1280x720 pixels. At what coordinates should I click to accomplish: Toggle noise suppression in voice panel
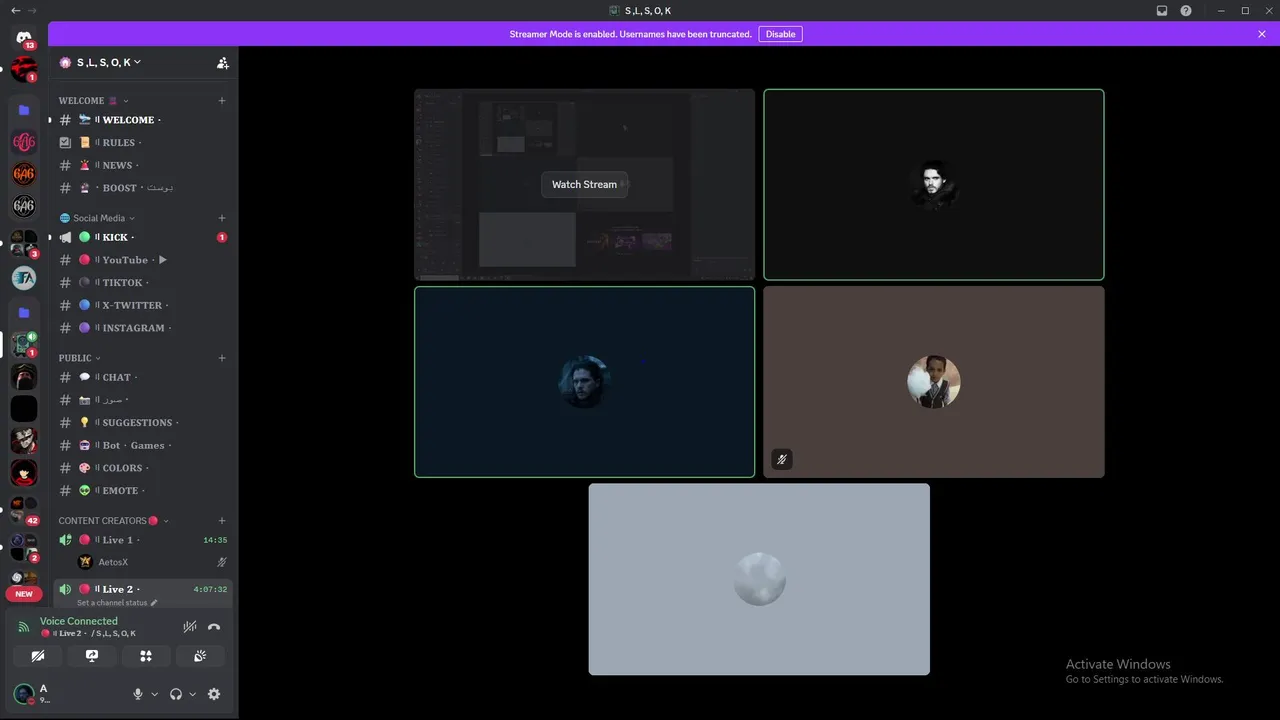tap(189, 627)
